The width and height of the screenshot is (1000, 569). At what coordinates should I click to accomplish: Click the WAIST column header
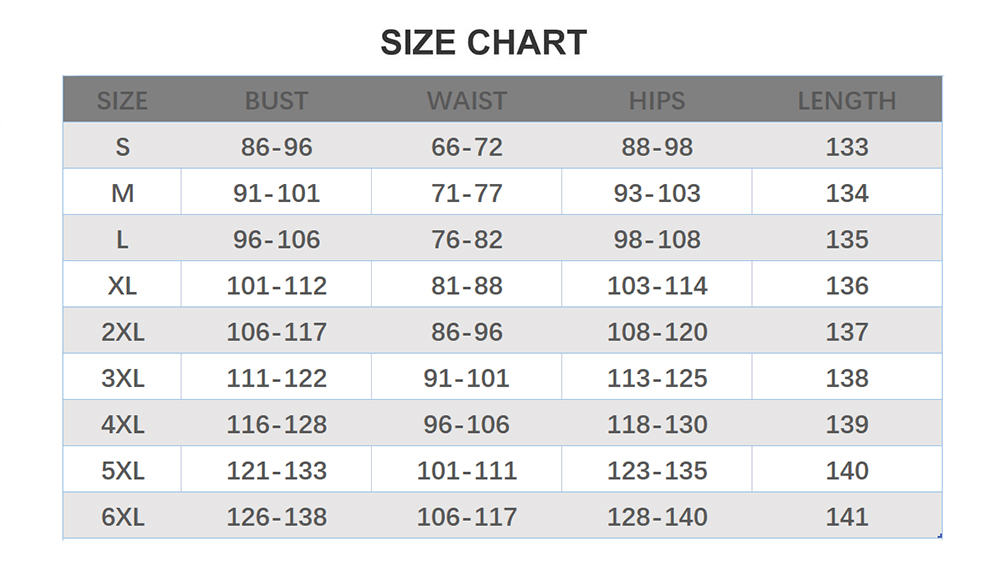[467, 101]
